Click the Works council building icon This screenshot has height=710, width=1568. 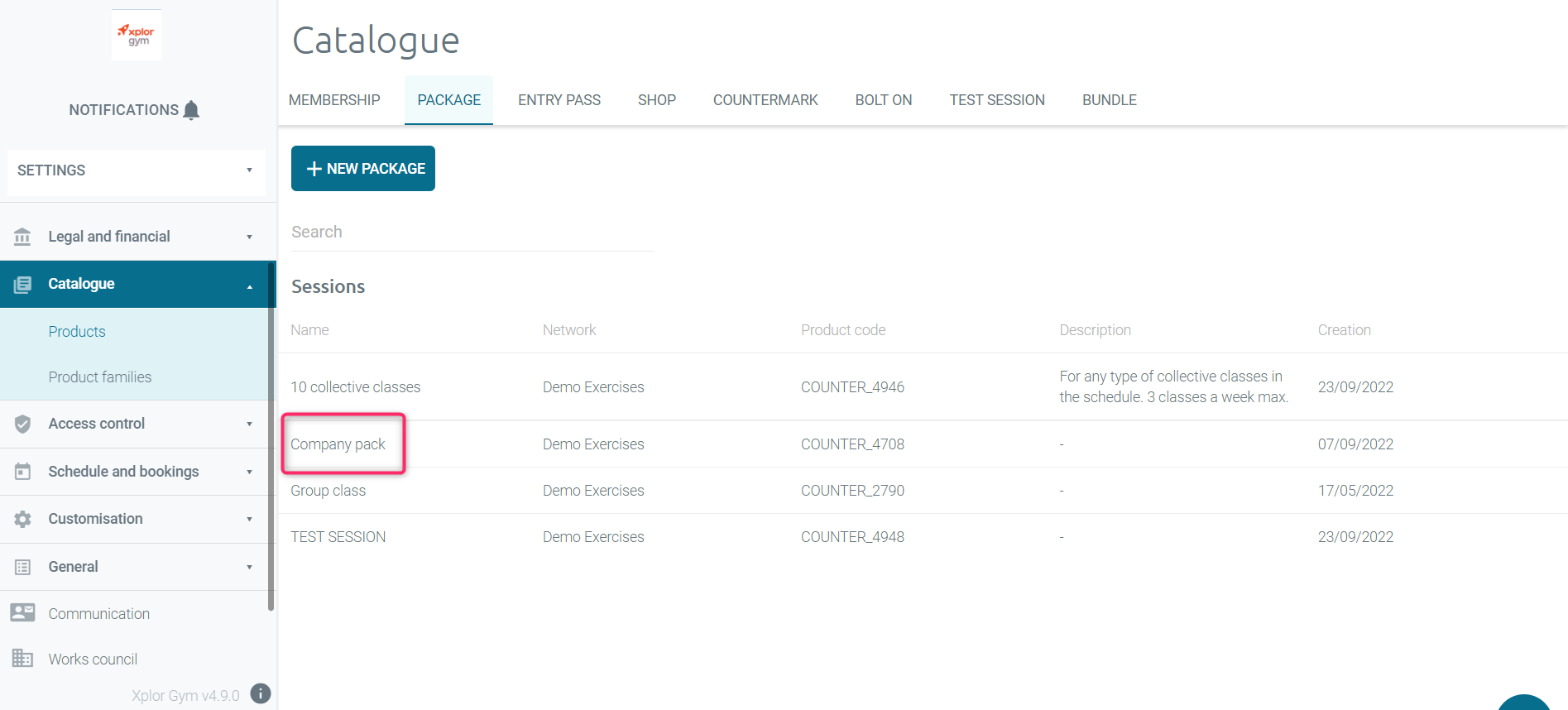pos(22,659)
